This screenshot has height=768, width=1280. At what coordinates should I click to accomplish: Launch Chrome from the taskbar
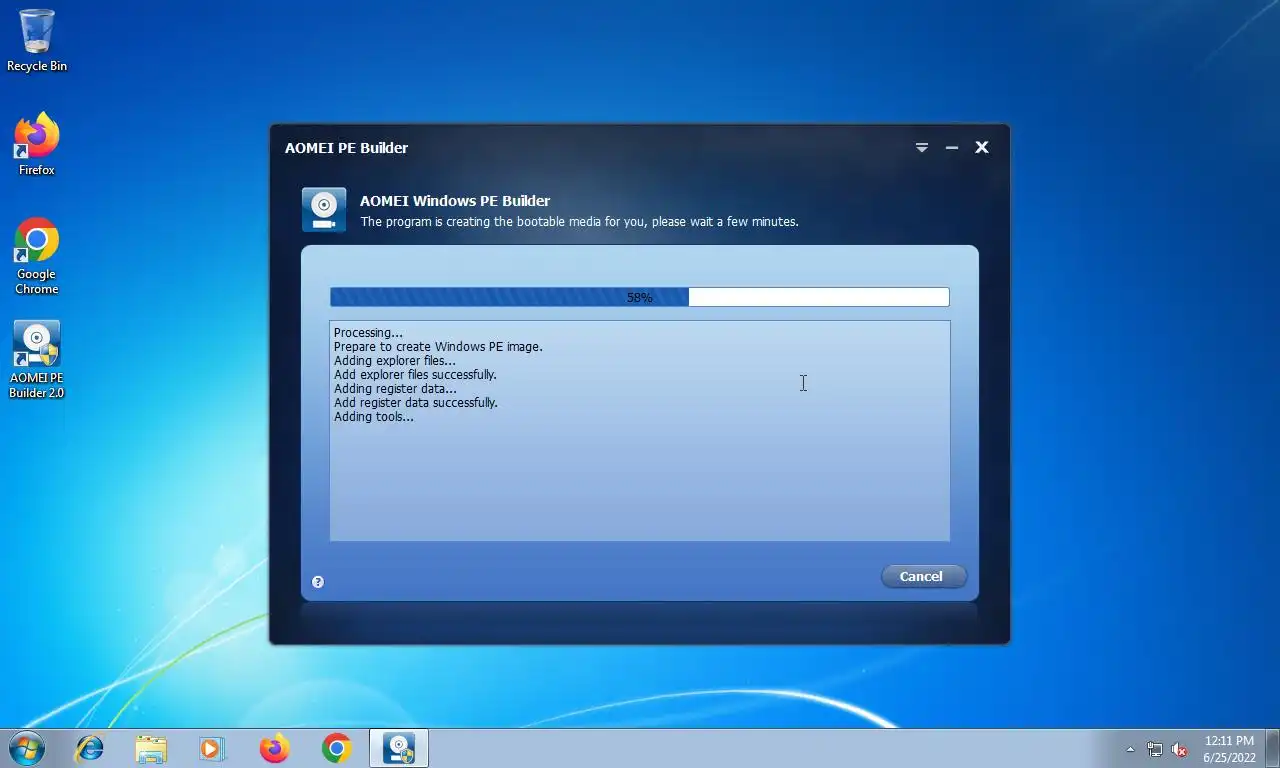click(337, 748)
